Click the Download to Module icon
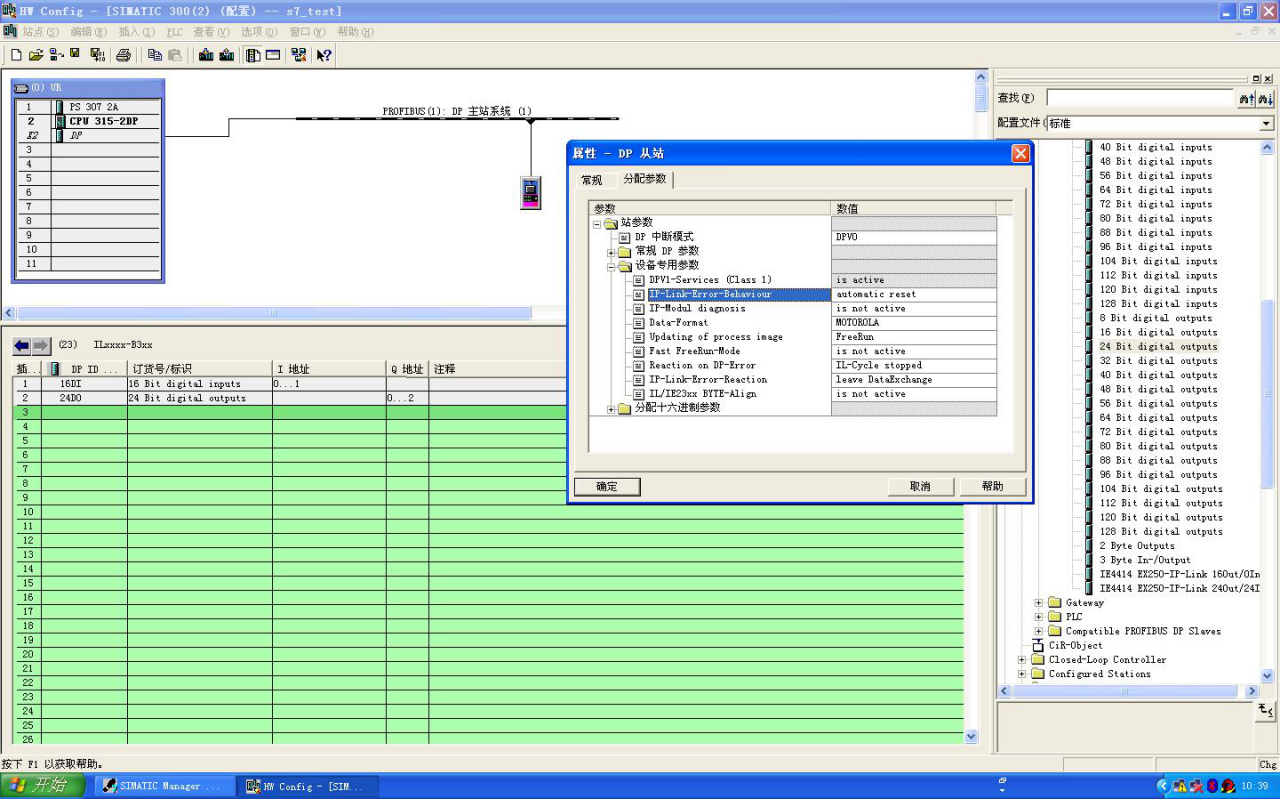The image size is (1280, 799). click(206, 55)
